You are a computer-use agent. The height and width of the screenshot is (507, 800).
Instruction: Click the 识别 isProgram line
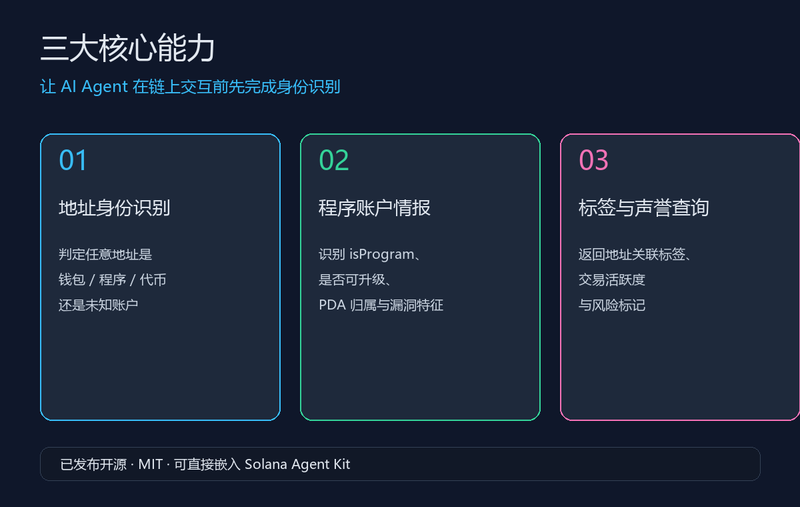[x=369, y=254]
